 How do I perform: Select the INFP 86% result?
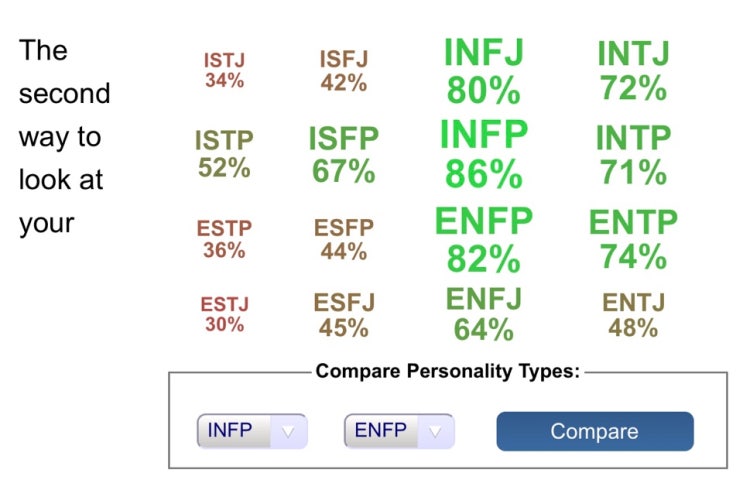(x=483, y=154)
